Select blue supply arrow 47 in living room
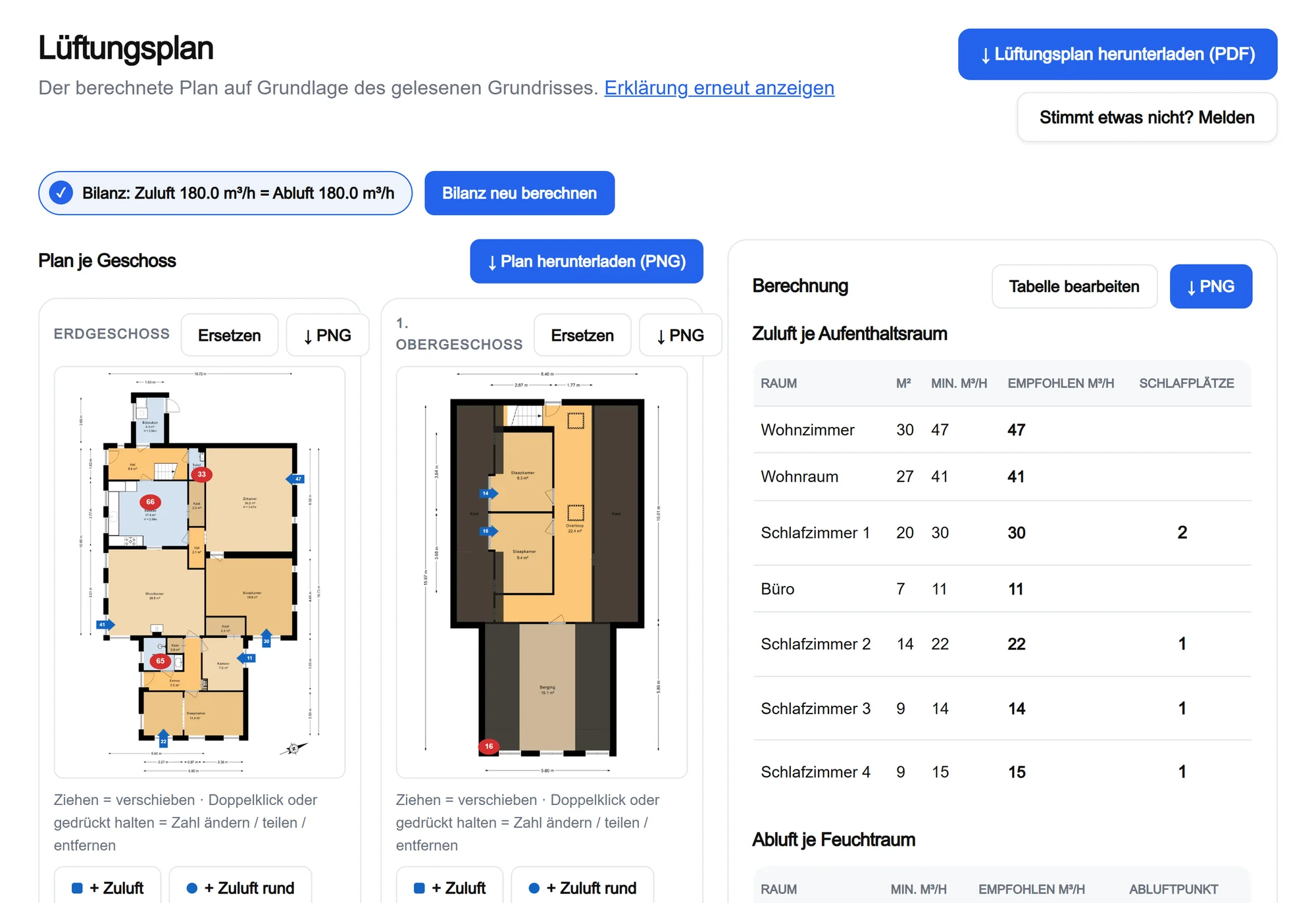This screenshot has height=903, width=1316. [x=296, y=479]
